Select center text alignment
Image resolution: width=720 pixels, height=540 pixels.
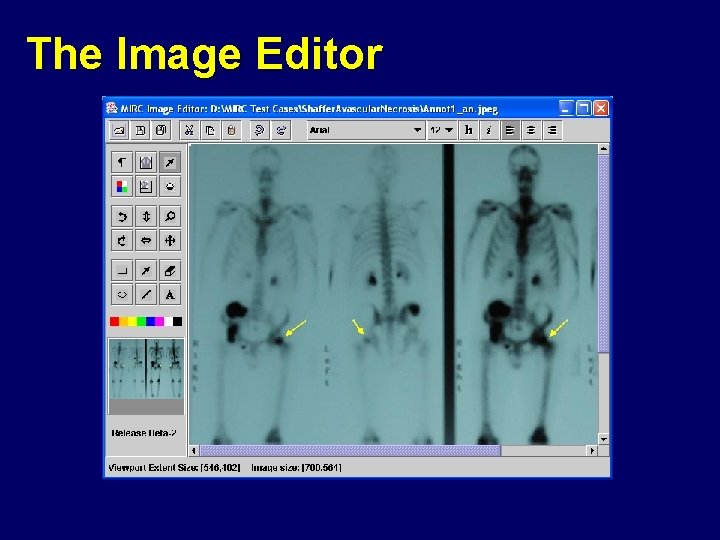tap(531, 130)
